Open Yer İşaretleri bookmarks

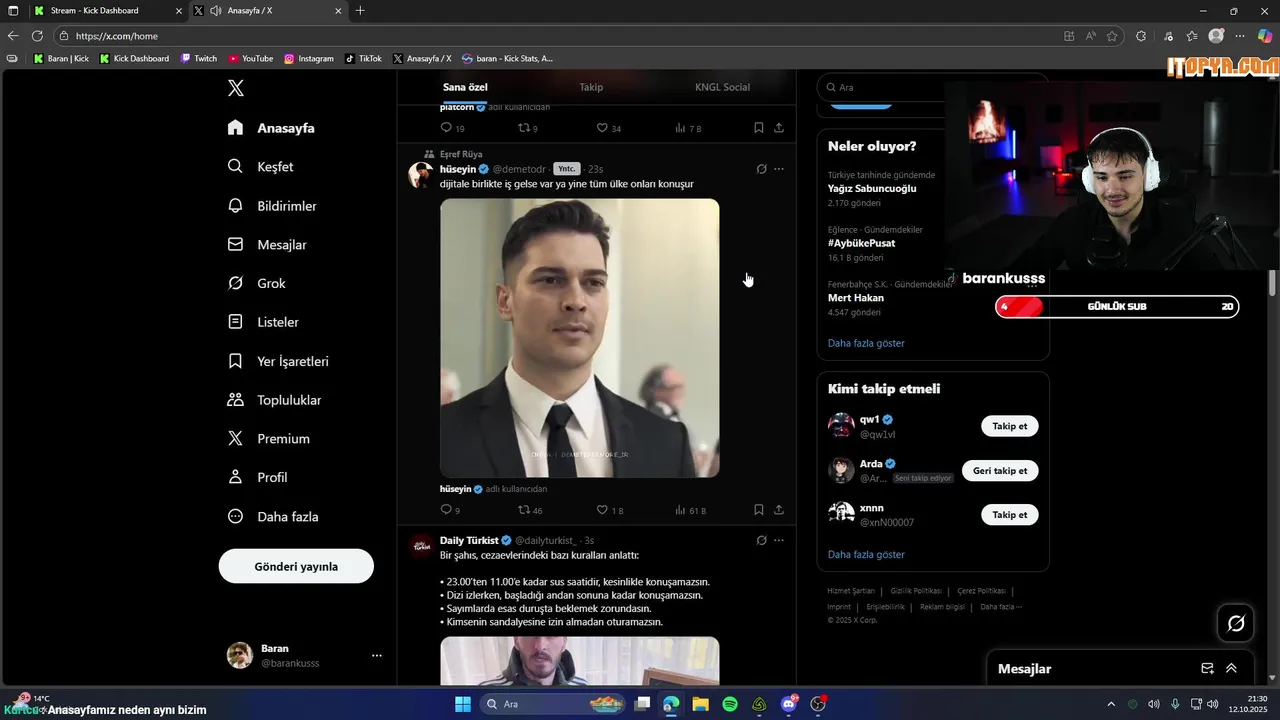point(278,361)
